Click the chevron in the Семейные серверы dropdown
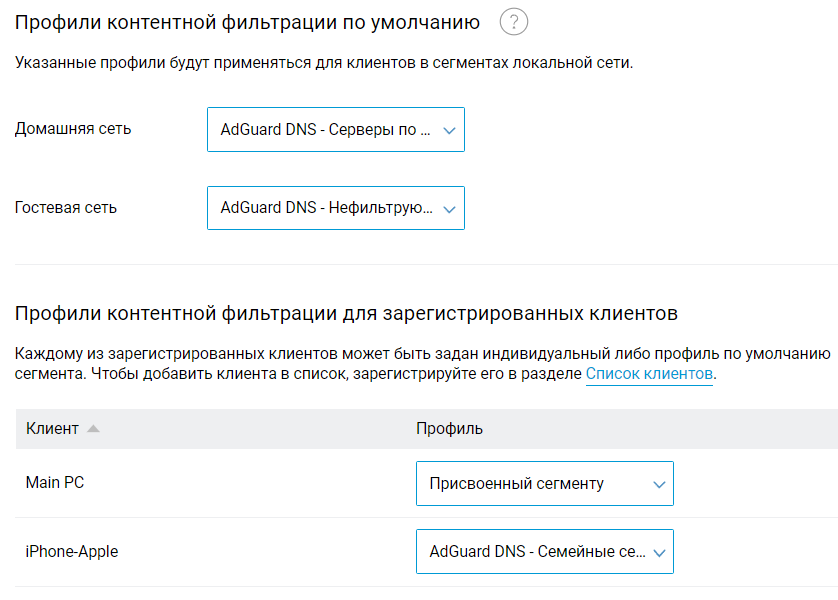The image size is (838, 600). coord(658,553)
